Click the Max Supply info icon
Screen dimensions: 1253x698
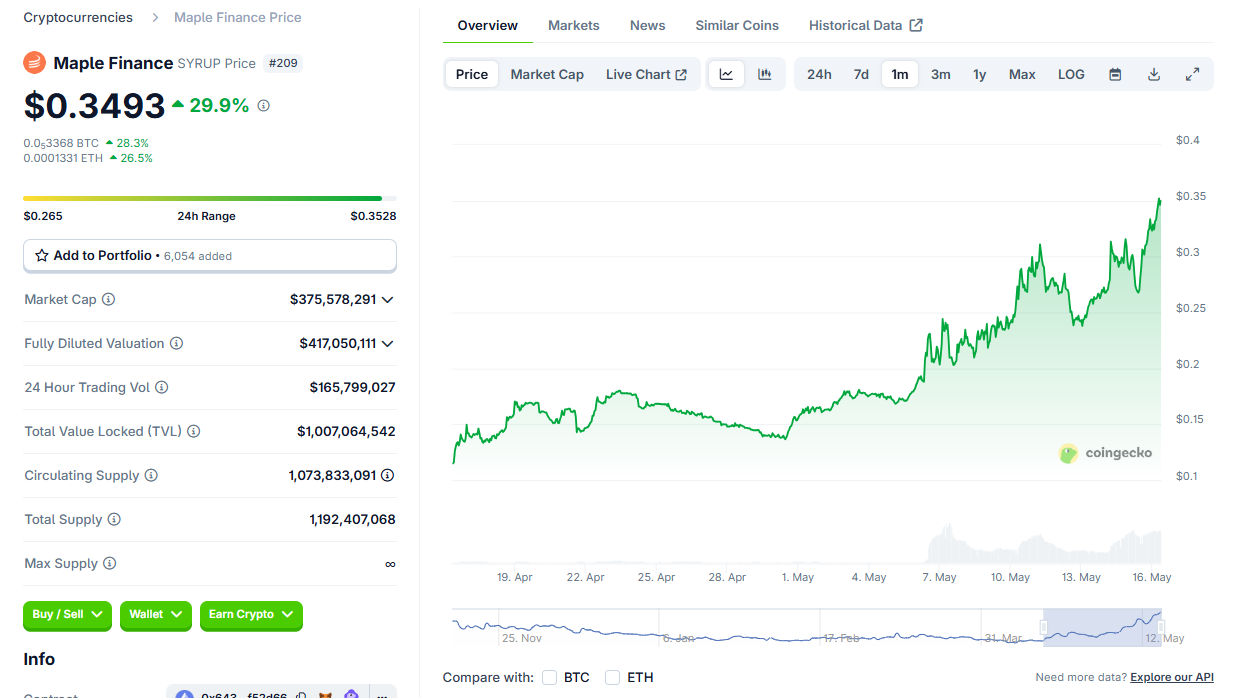[x=110, y=563]
